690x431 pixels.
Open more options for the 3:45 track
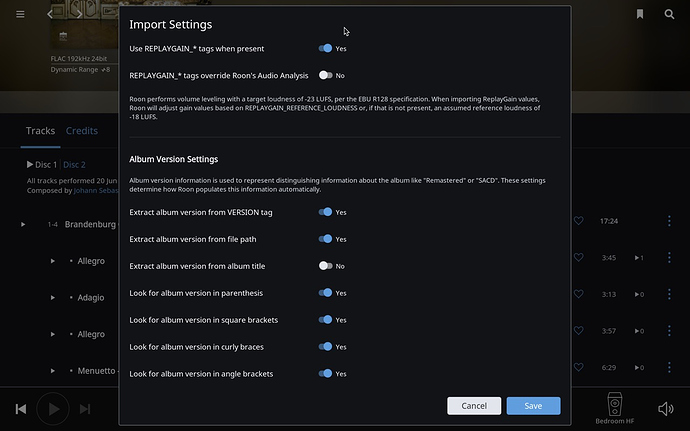click(x=669, y=257)
